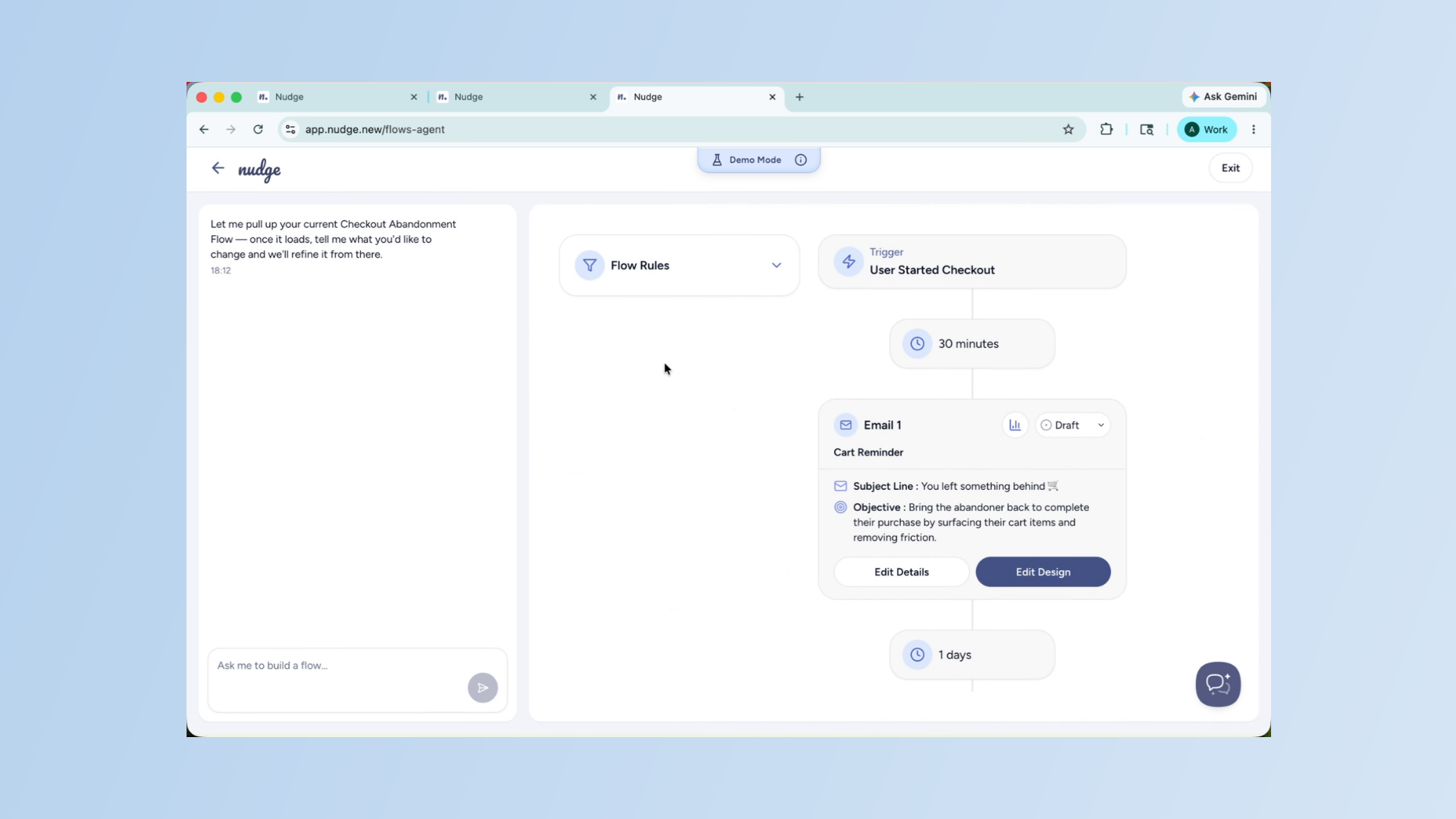Click the site information icon in address bar
The width and height of the screenshot is (1456, 819).
tap(290, 130)
